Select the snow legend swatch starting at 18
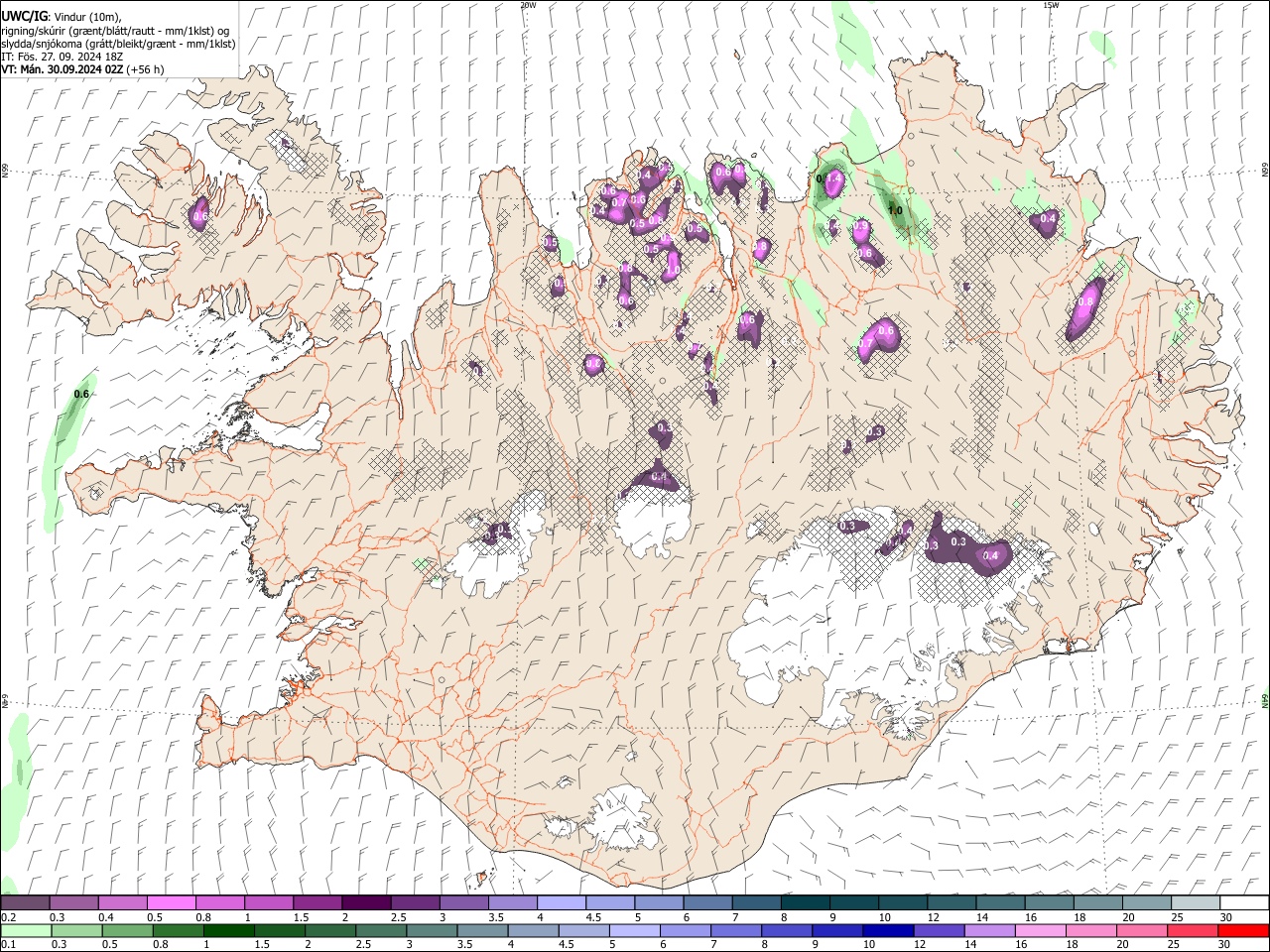 click(1096, 902)
